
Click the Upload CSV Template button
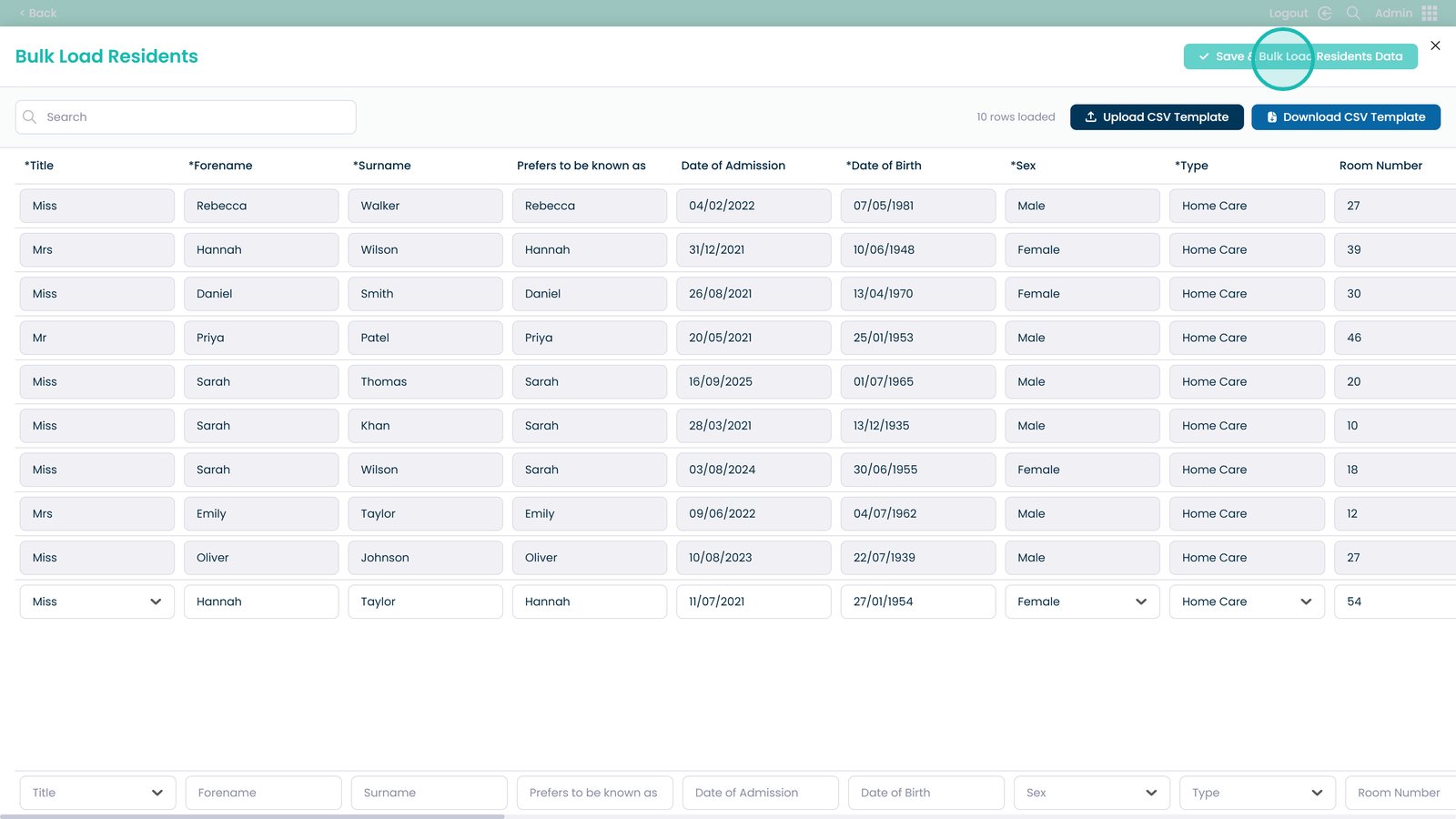(x=1156, y=117)
